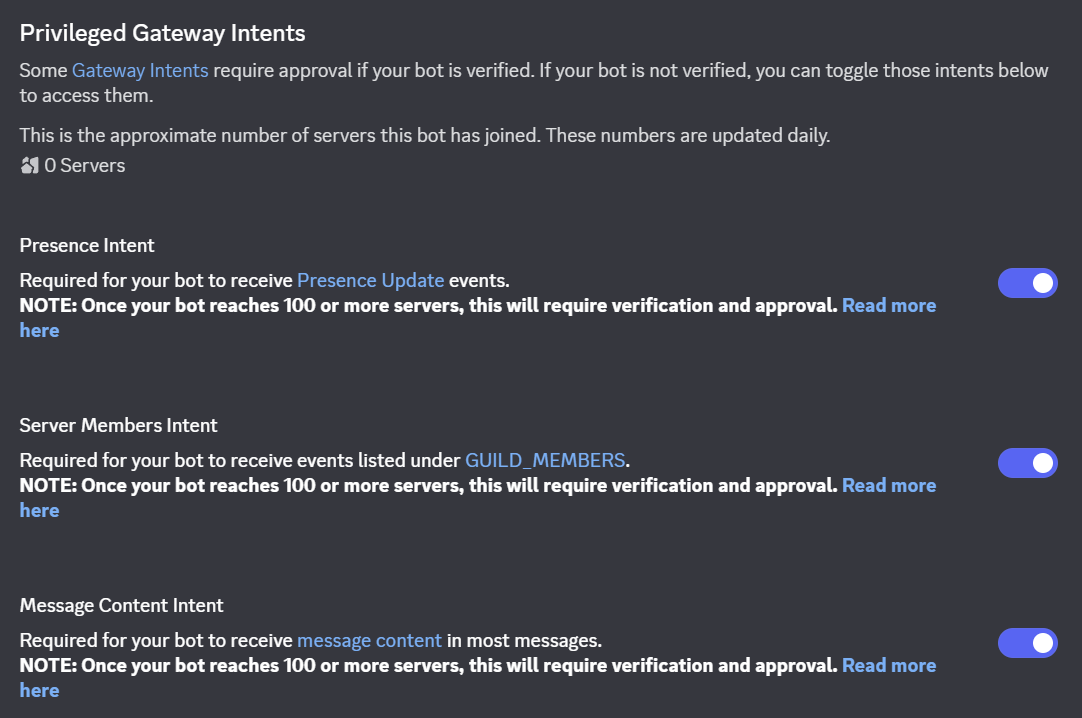Follow the Presence Update link
The height and width of the screenshot is (718, 1082).
click(x=371, y=281)
